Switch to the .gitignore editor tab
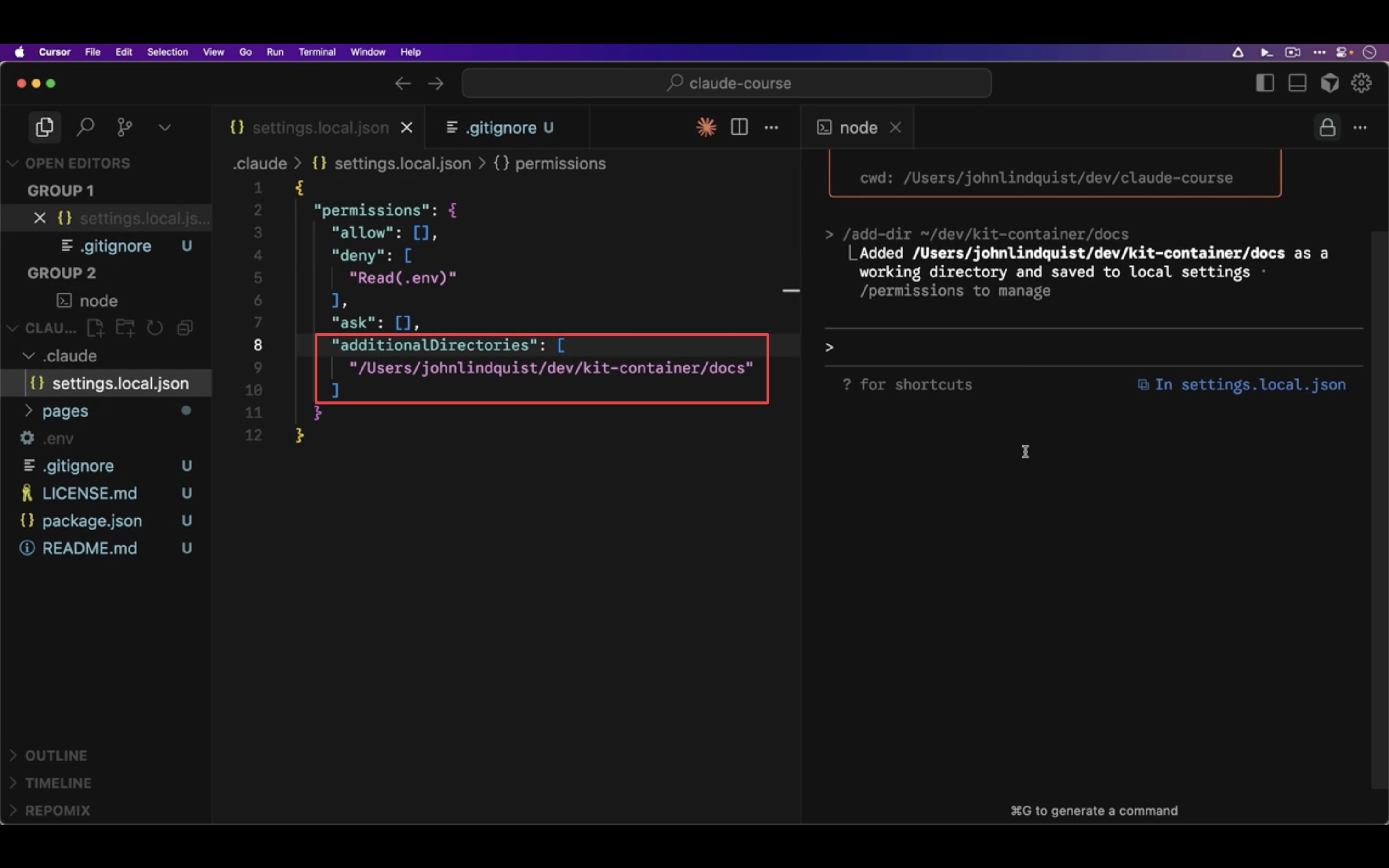The width and height of the screenshot is (1389, 868). [508, 128]
